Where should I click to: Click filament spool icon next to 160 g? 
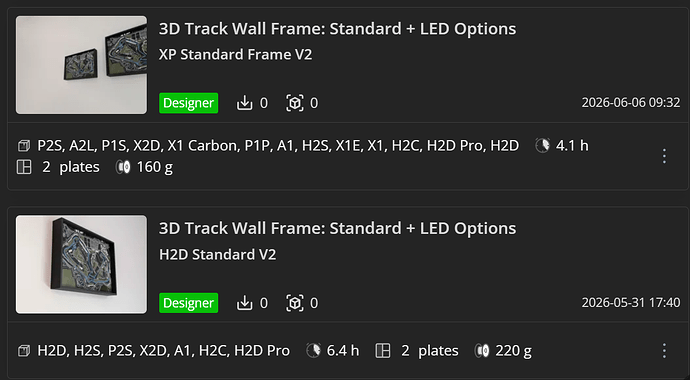pos(123,167)
